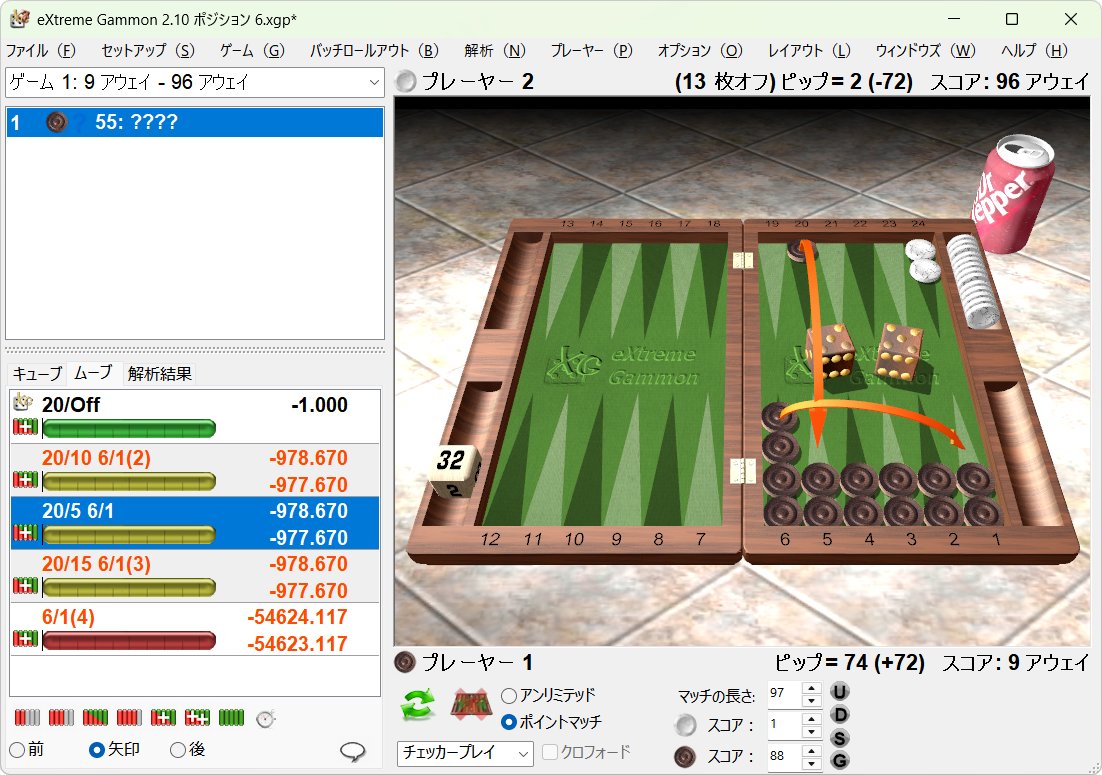Decrease dark player score stepper
The height and width of the screenshot is (775, 1102).
coord(812,763)
